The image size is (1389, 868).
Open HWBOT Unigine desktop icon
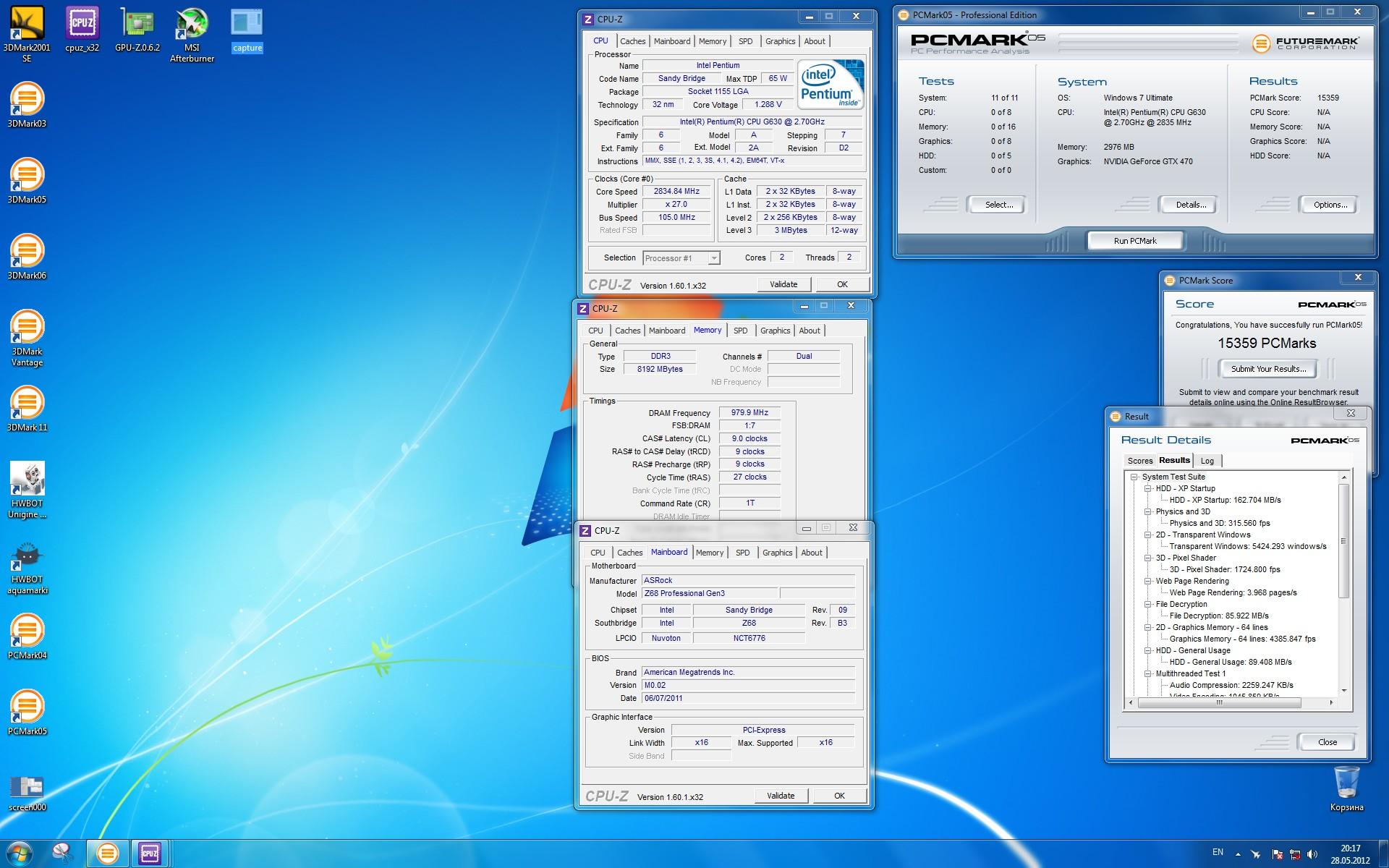point(27,490)
